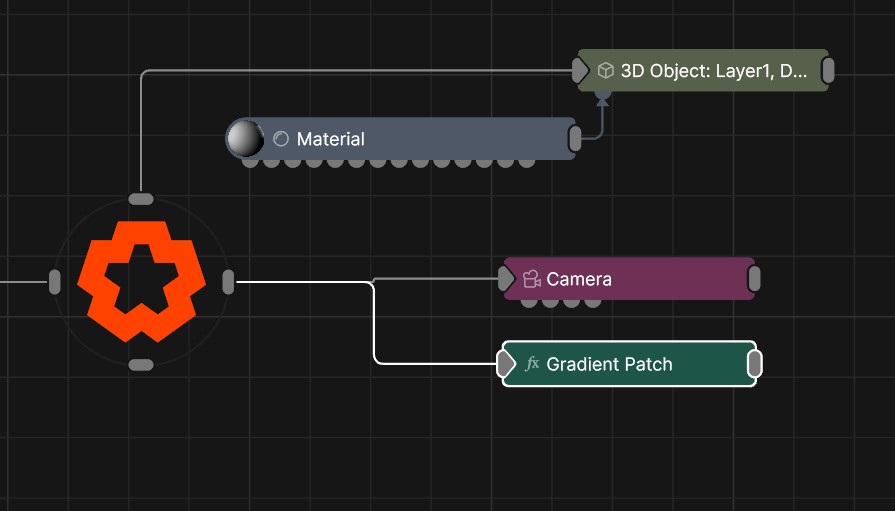Click the camera icon on Camera node
Screen dimensions: 895x511
coord(532,279)
